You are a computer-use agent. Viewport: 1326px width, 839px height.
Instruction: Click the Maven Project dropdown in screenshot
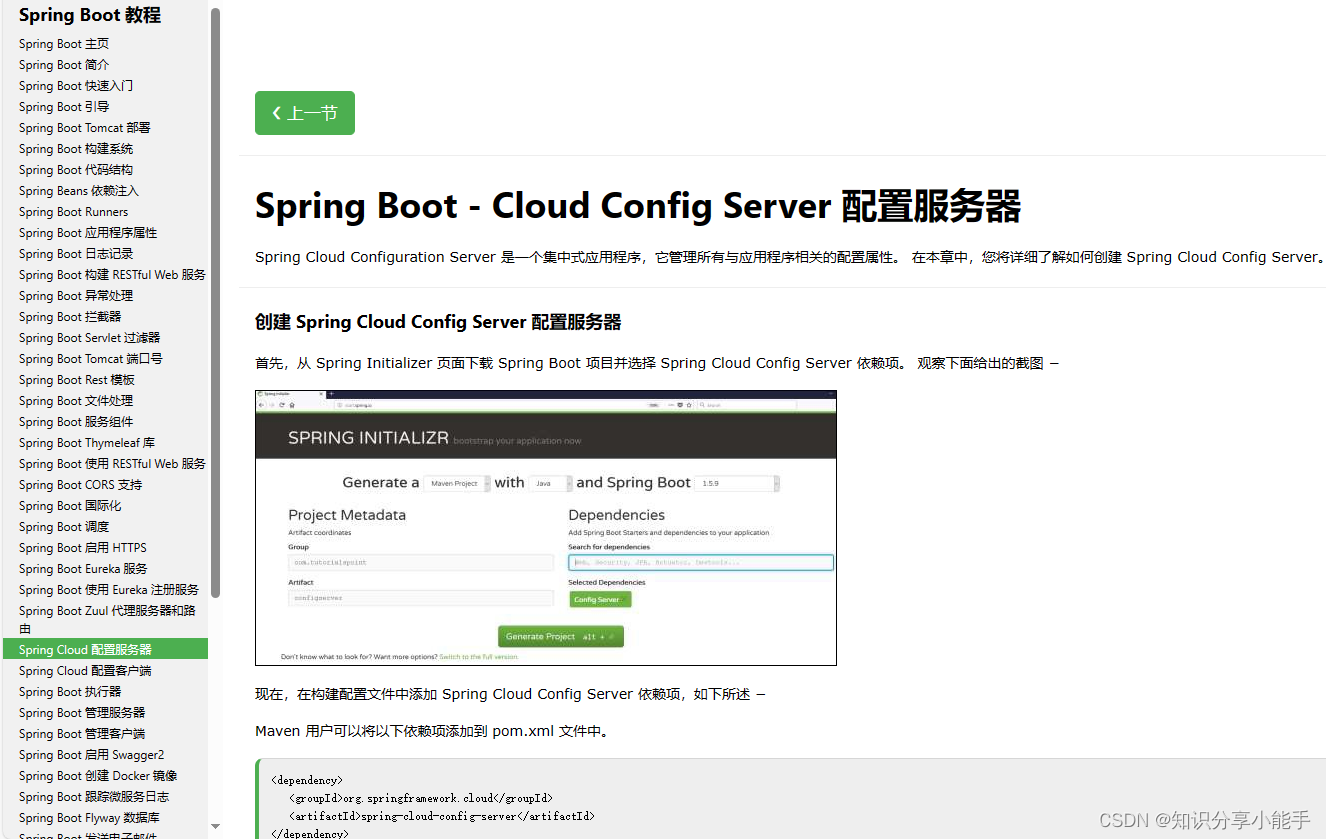pos(457,483)
